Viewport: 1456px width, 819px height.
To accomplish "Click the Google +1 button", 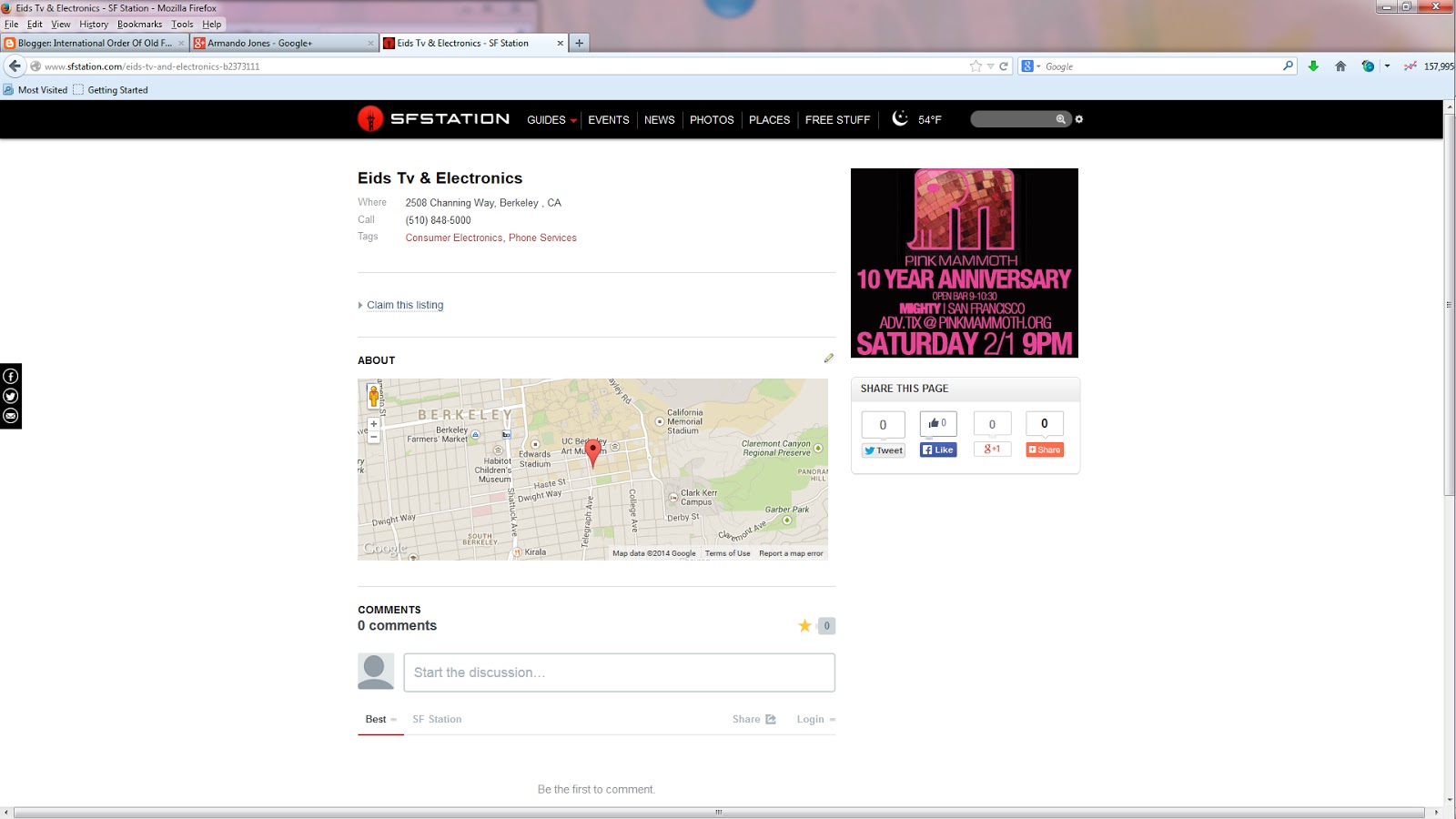I will tap(992, 449).
